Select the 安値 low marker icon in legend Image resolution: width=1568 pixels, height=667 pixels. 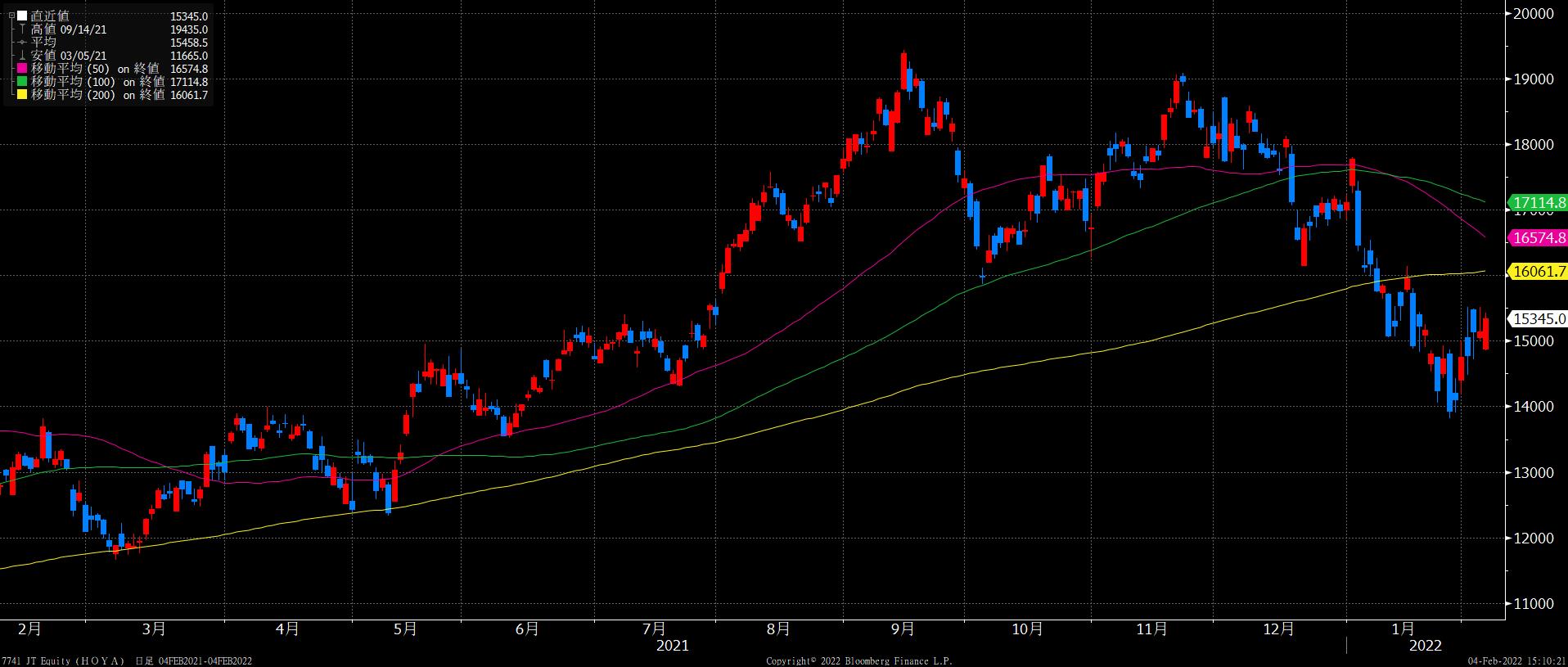point(23,56)
